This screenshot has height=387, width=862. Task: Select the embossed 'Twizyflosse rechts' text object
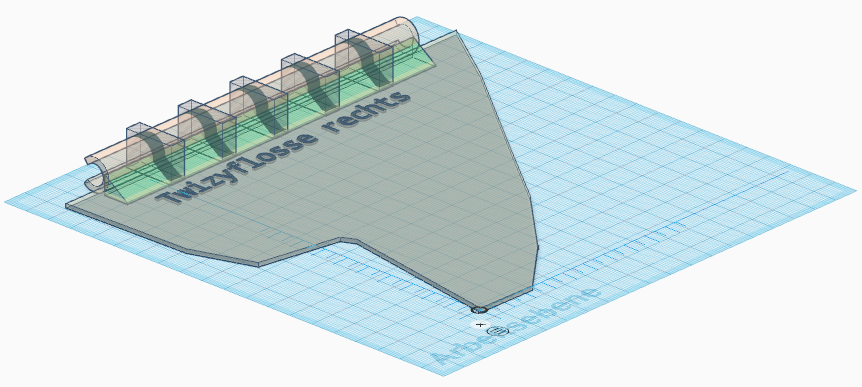284,148
